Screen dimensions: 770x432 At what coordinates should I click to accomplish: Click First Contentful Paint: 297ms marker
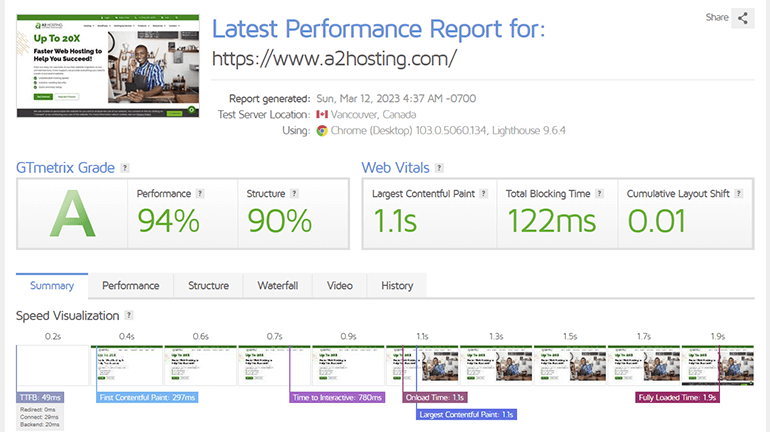pos(147,397)
